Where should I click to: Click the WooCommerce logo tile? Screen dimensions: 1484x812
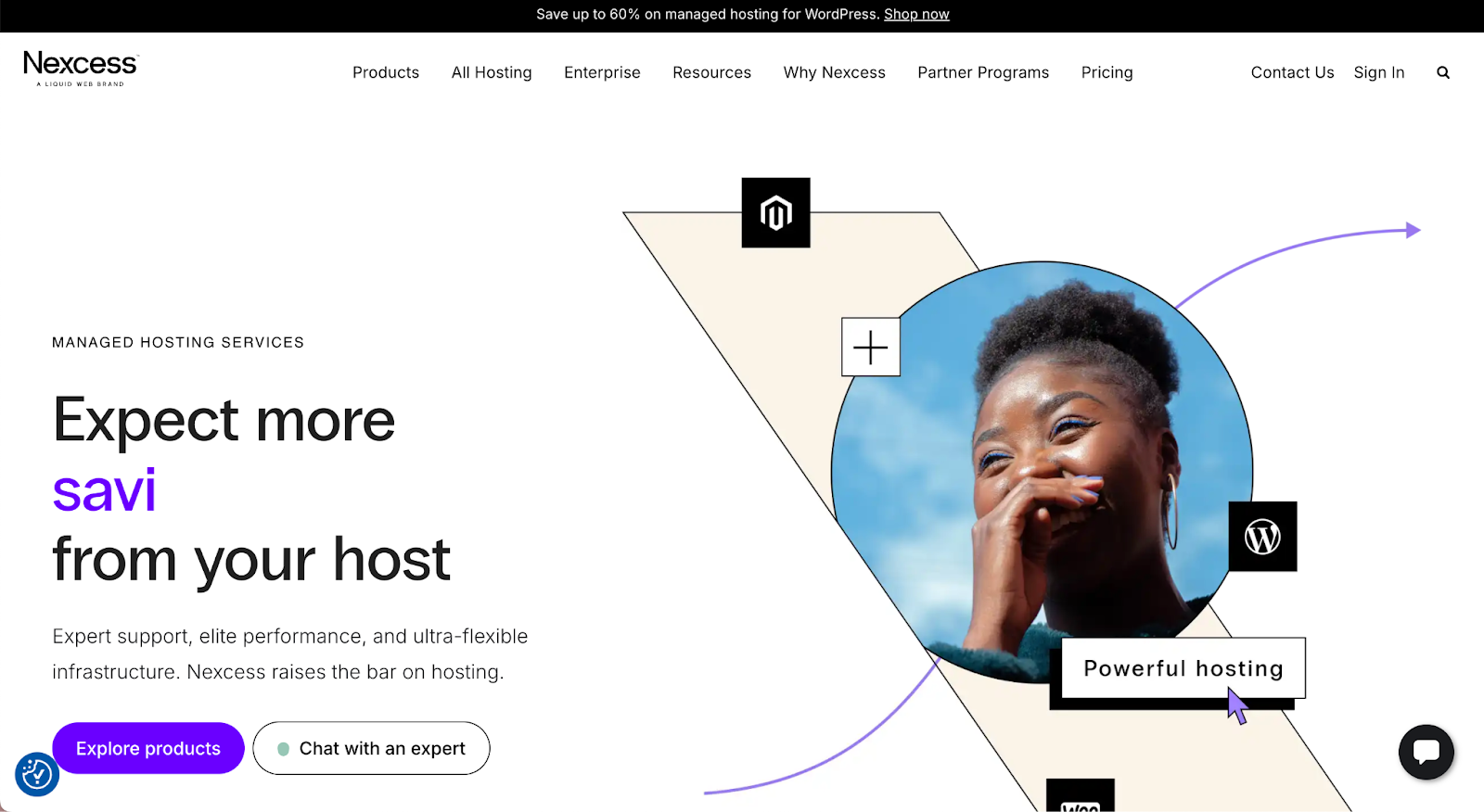point(1081,795)
